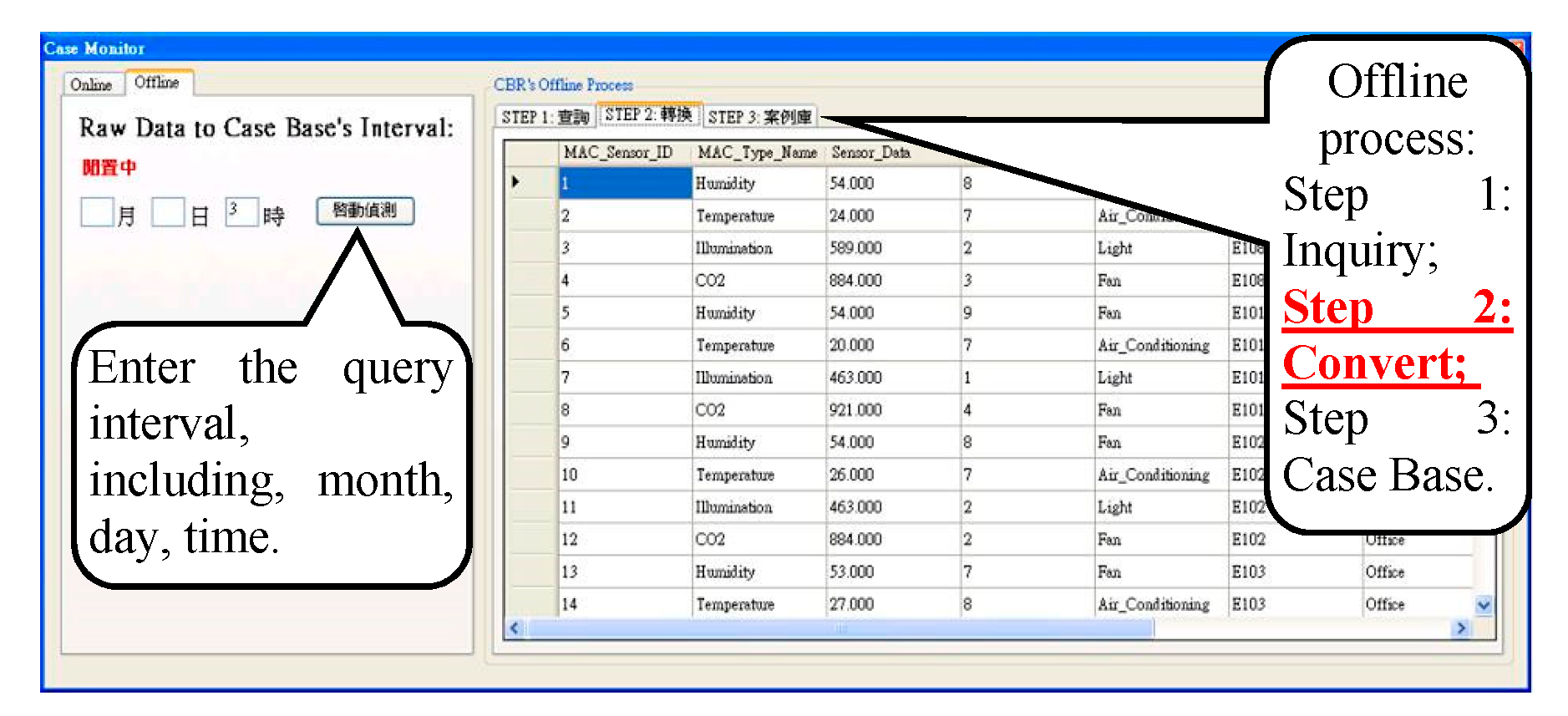Click the horizontal scrollbar left arrow
Image resolution: width=1568 pixels, height=716 pixels.
click(x=515, y=628)
